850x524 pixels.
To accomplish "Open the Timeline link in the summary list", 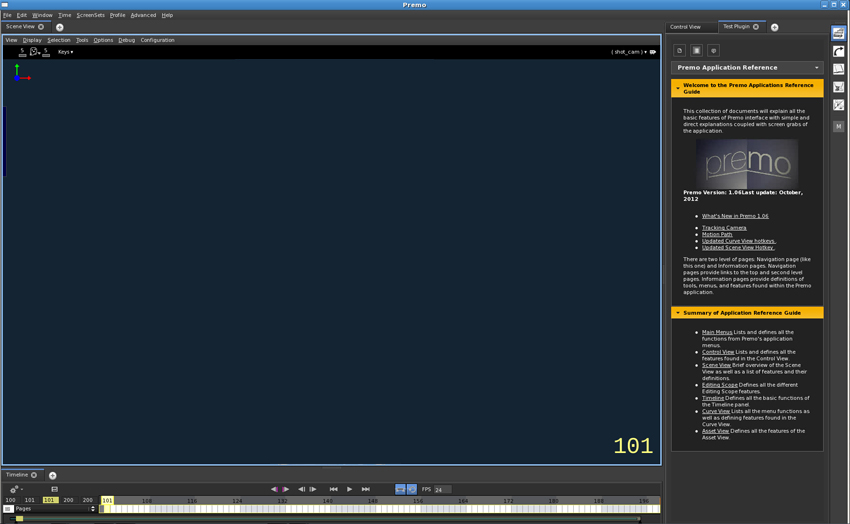I will tap(713, 398).
